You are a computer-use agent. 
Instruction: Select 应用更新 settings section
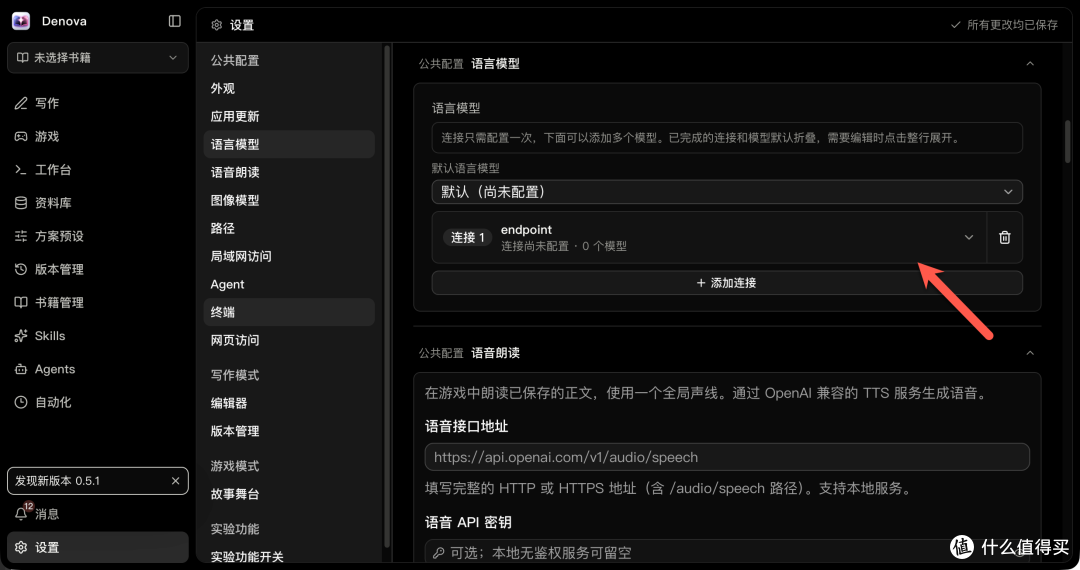(x=289, y=116)
